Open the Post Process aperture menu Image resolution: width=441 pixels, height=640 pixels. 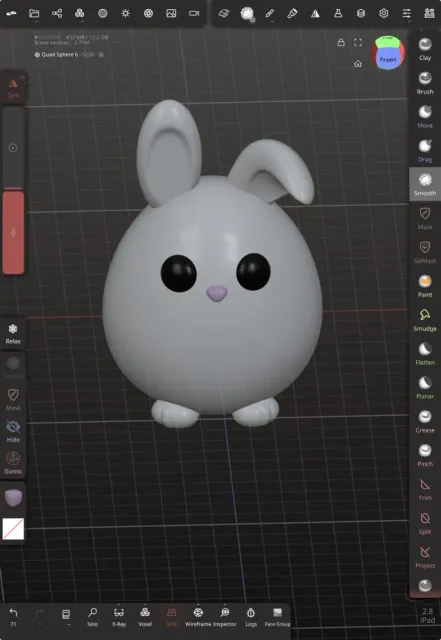148,13
